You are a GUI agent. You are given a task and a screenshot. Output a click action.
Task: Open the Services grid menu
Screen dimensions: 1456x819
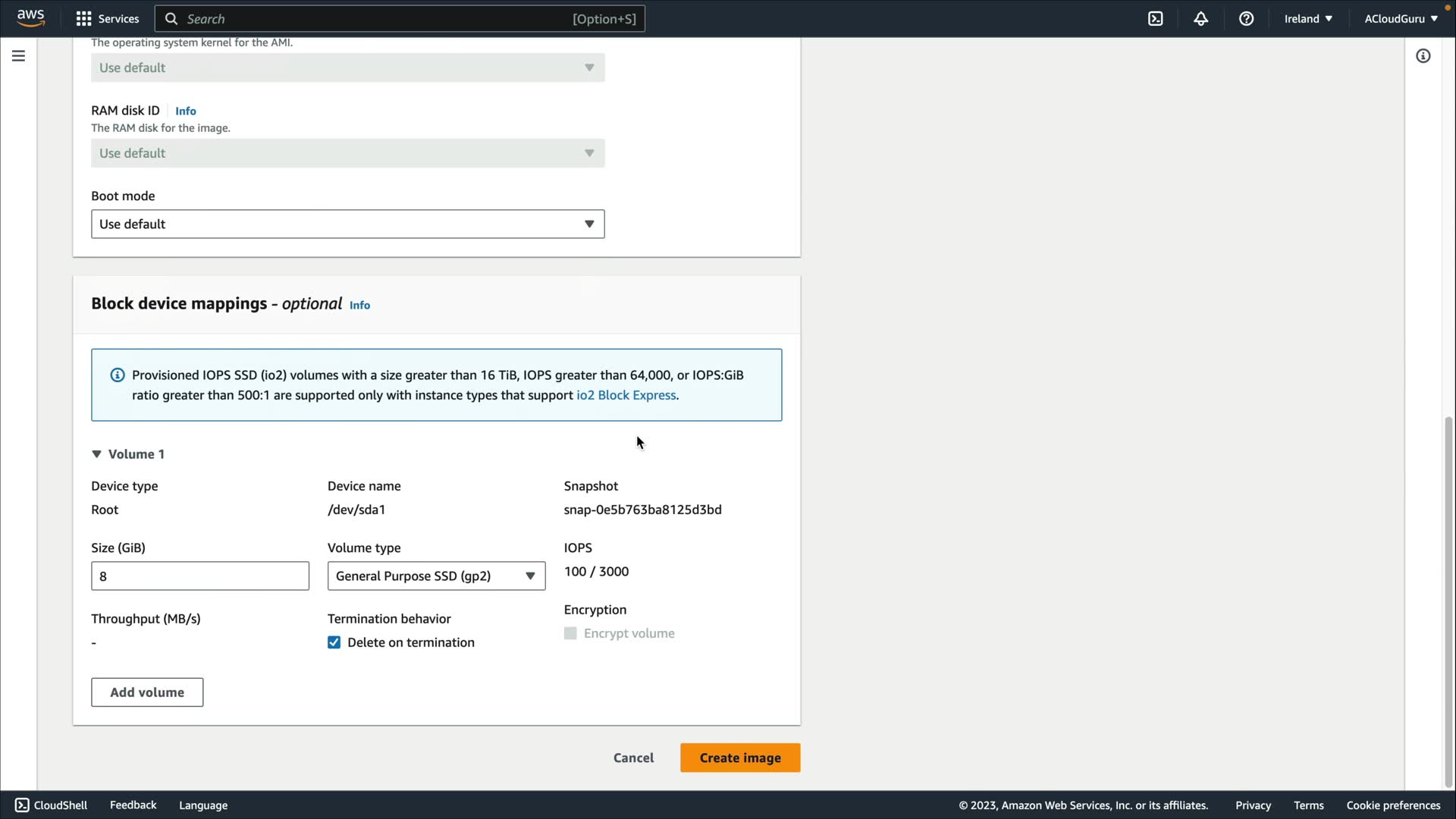pos(84,19)
